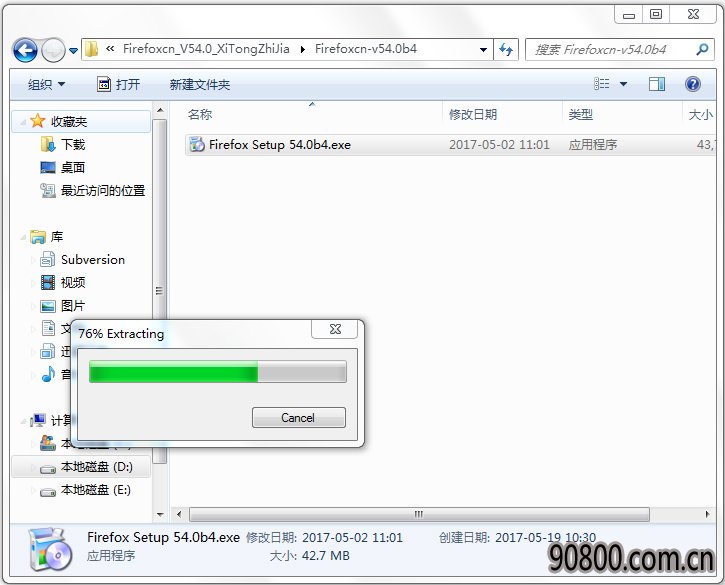Viewport: 725px width, 585px height.
Task: Click the folder icon in address bar
Action: (x=92, y=49)
